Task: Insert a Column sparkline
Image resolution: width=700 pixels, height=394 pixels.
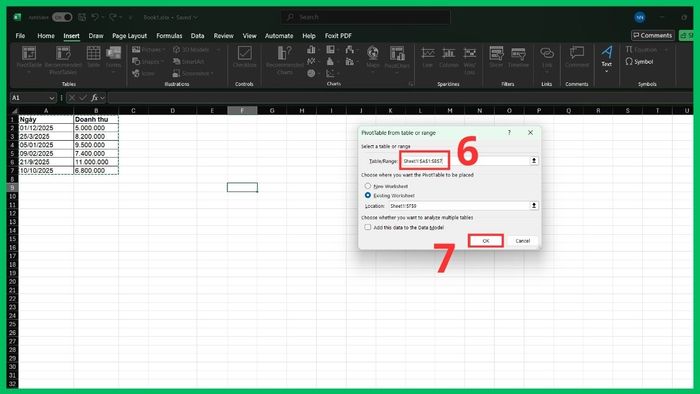Action: tap(449, 56)
